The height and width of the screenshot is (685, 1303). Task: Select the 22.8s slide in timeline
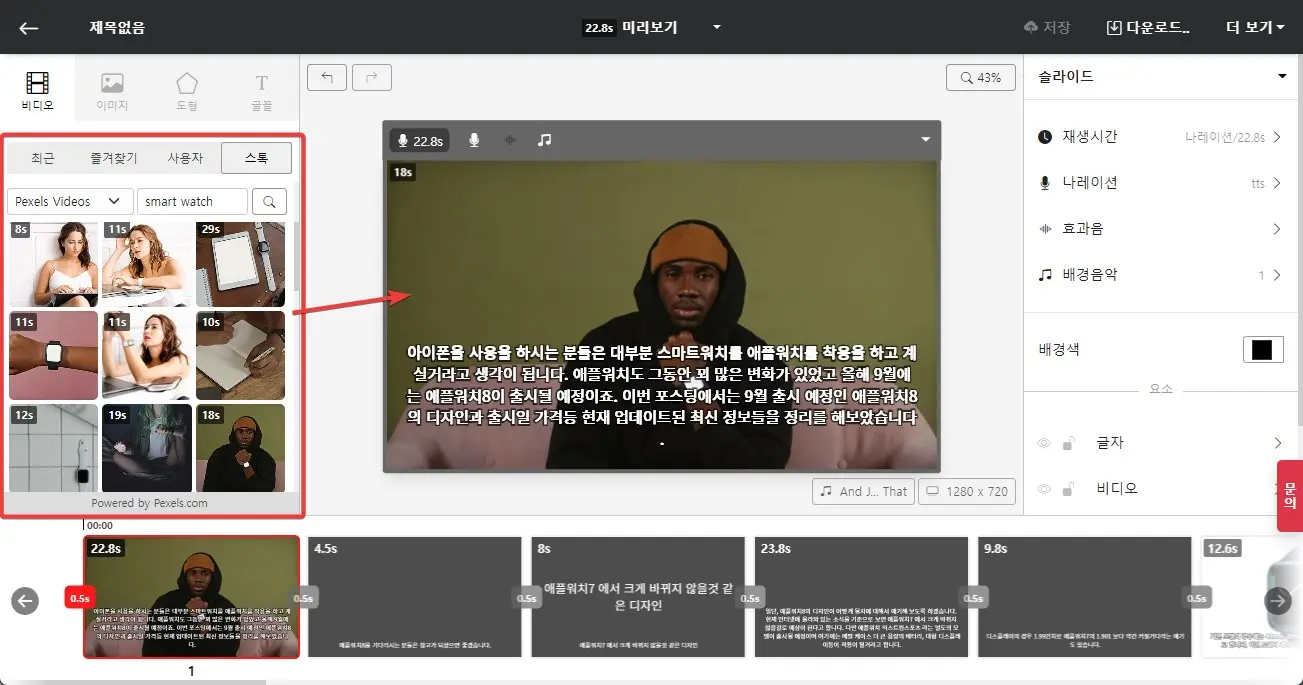(x=192, y=597)
